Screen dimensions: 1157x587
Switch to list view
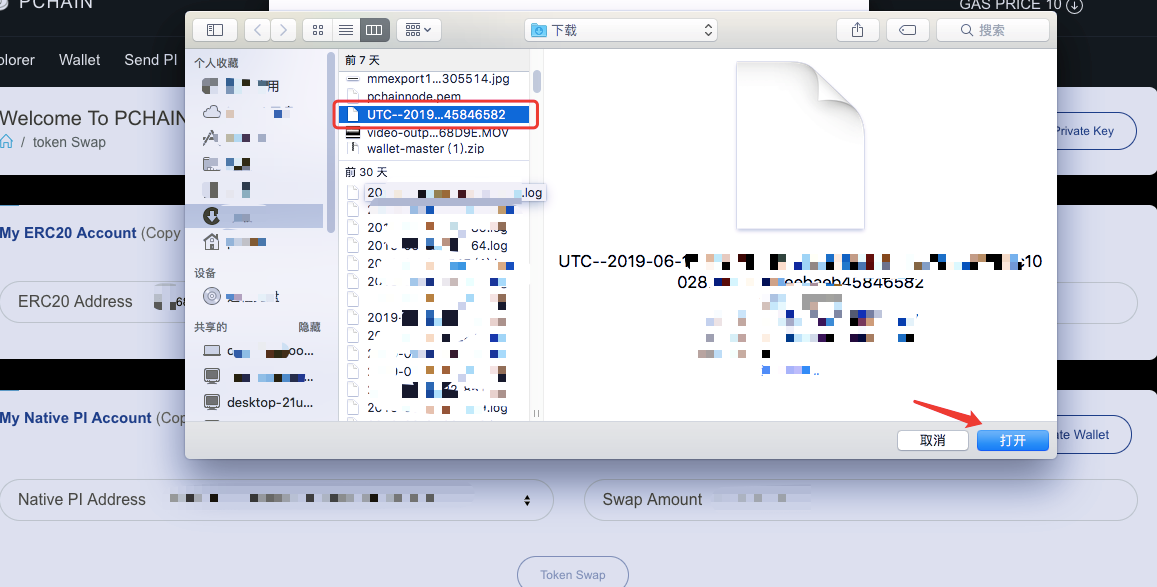click(346, 30)
